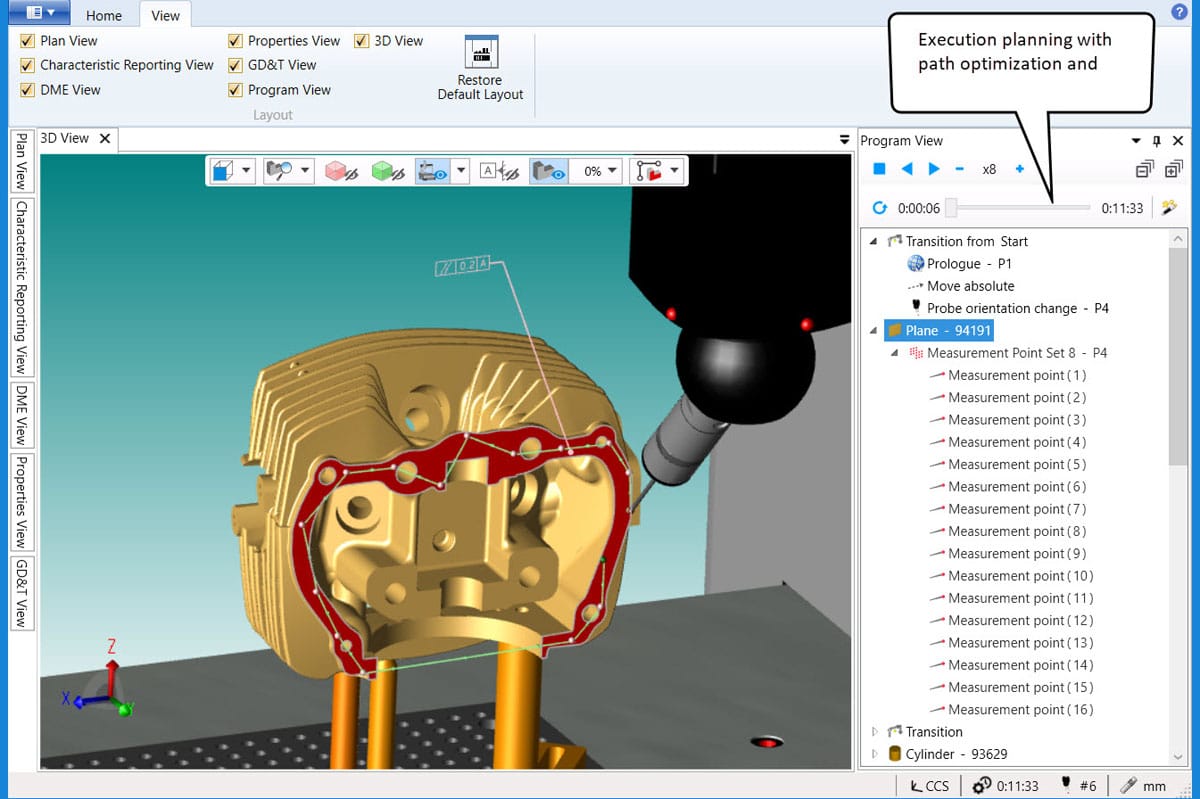
Task: Disable the 3D View checkbox
Action: [x=362, y=41]
